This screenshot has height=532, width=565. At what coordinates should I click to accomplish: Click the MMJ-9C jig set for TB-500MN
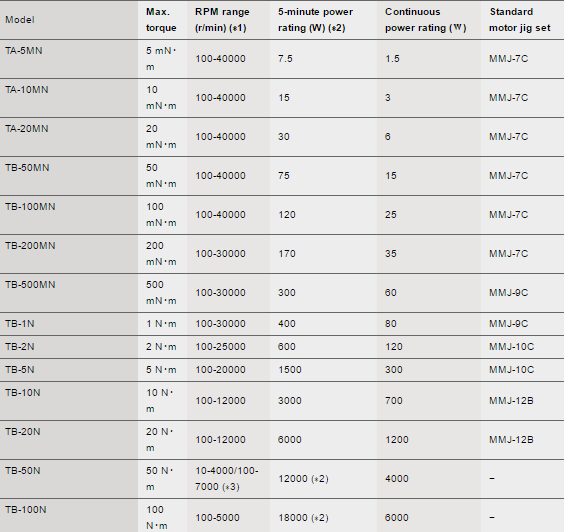[x=508, y=292]
